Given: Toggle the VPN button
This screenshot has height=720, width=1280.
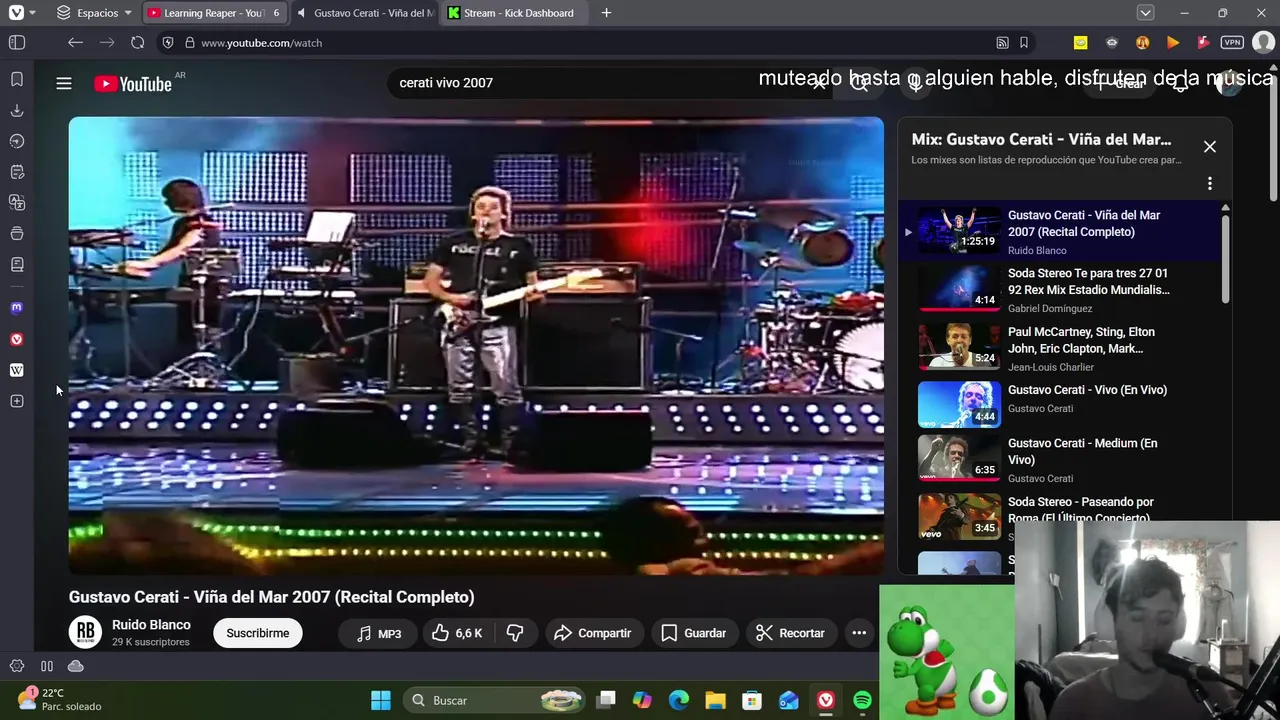Looking at the screenshot, I should 1232,43.
